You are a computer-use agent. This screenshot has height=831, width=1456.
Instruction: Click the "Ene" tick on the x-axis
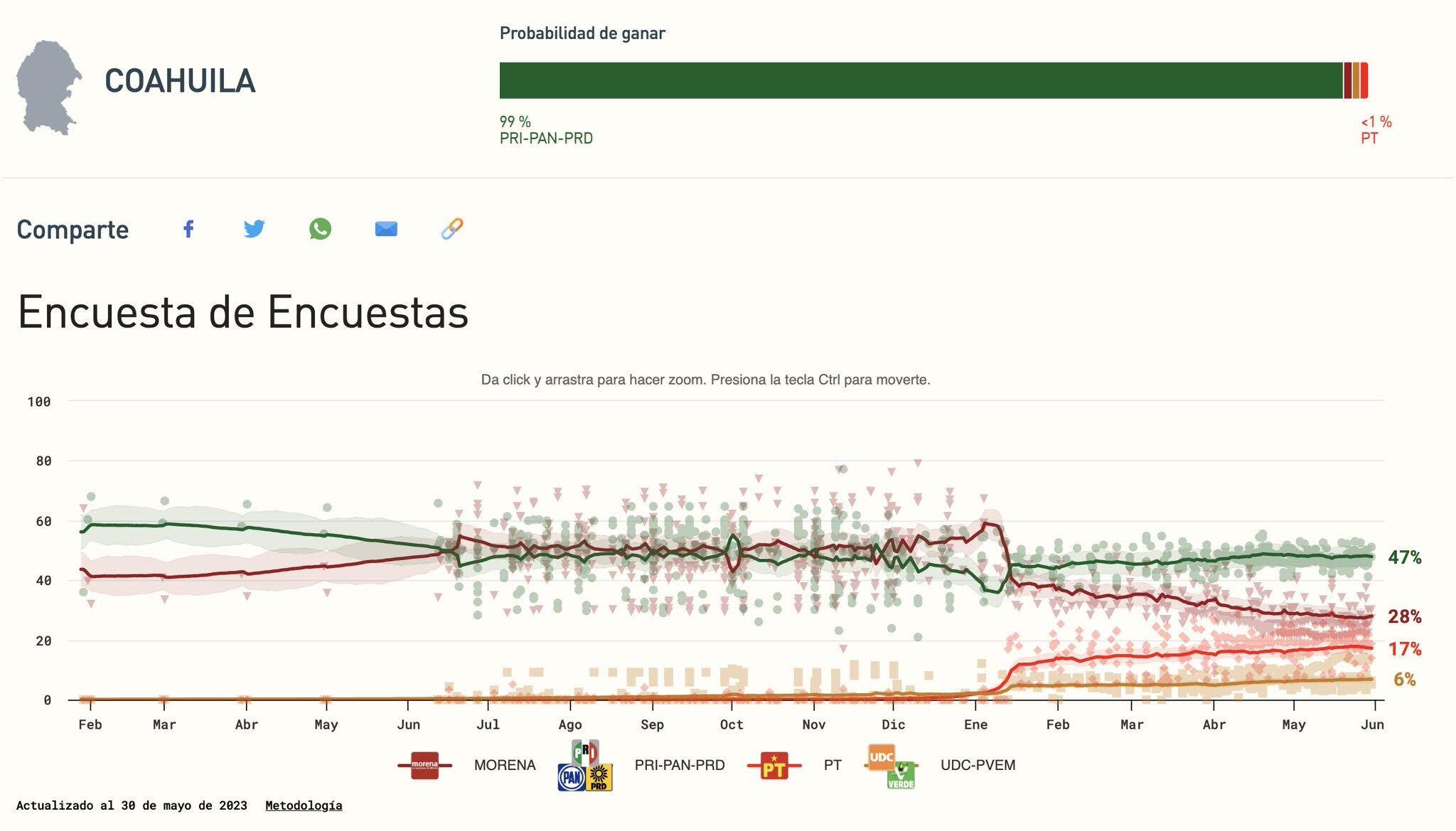[x=975, y=724]
